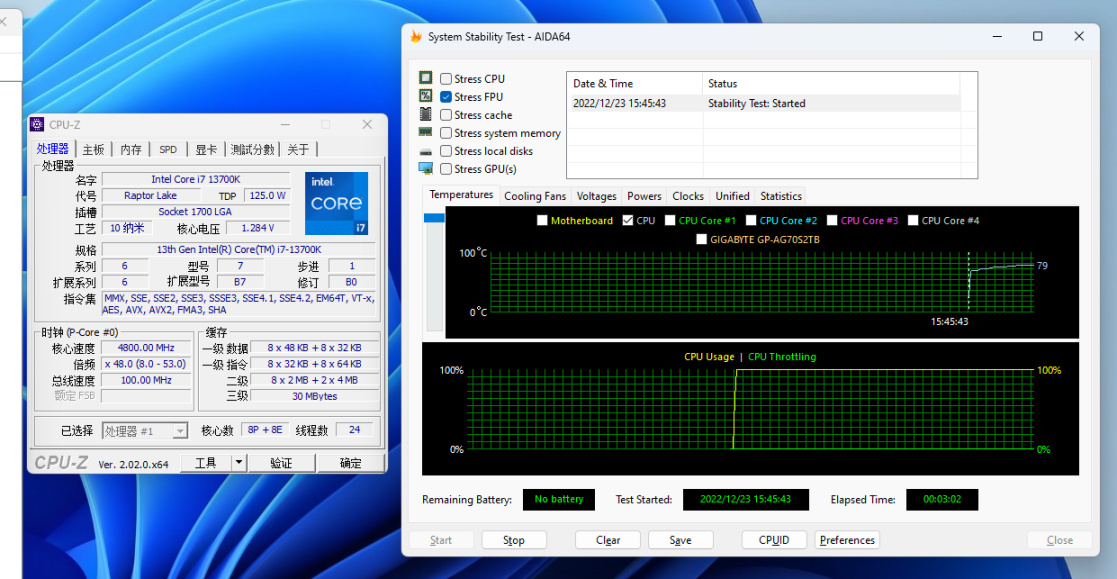This screenshot has height=579, width=1117.
Task: Click the Stress local disks drive icon
Action: tap(425, 151)
